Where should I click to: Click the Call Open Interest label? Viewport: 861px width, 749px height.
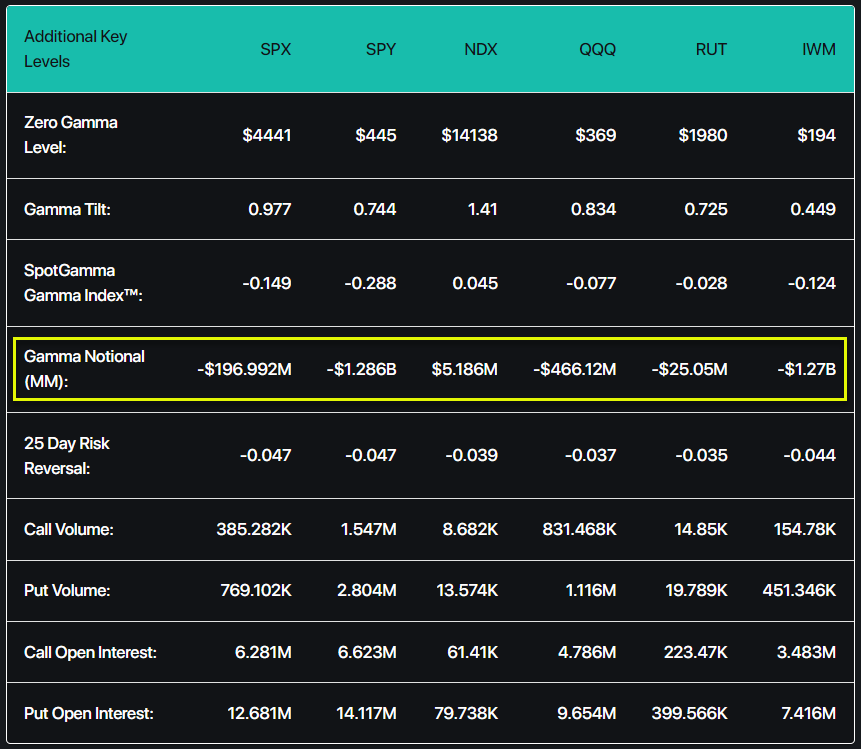pyautogui.click(x=90, y=652)
